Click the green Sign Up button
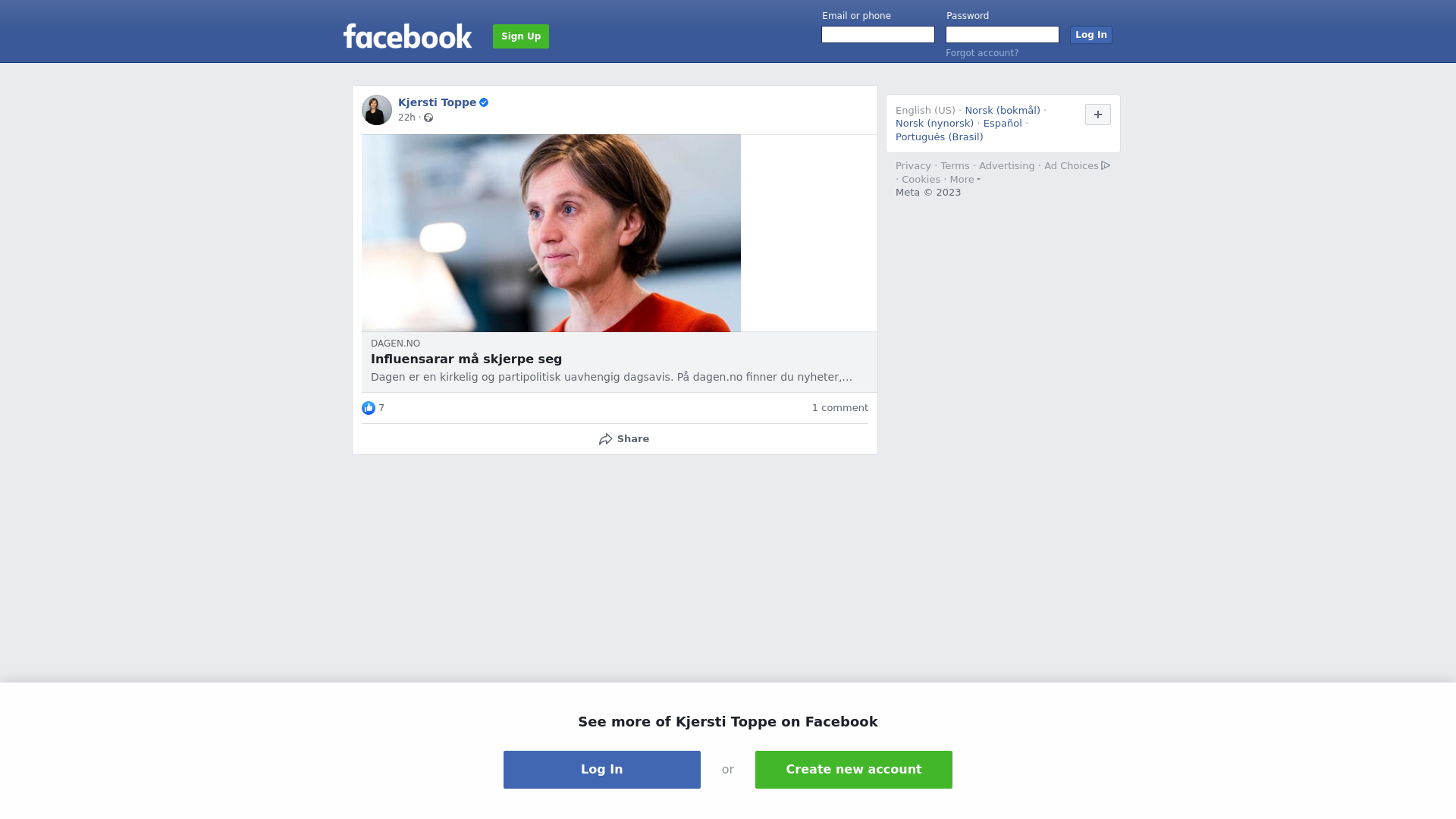 pos(521,36)
